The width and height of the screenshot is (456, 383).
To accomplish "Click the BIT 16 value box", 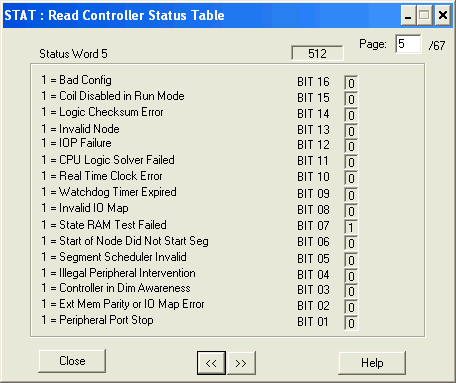I will (351, 83).
